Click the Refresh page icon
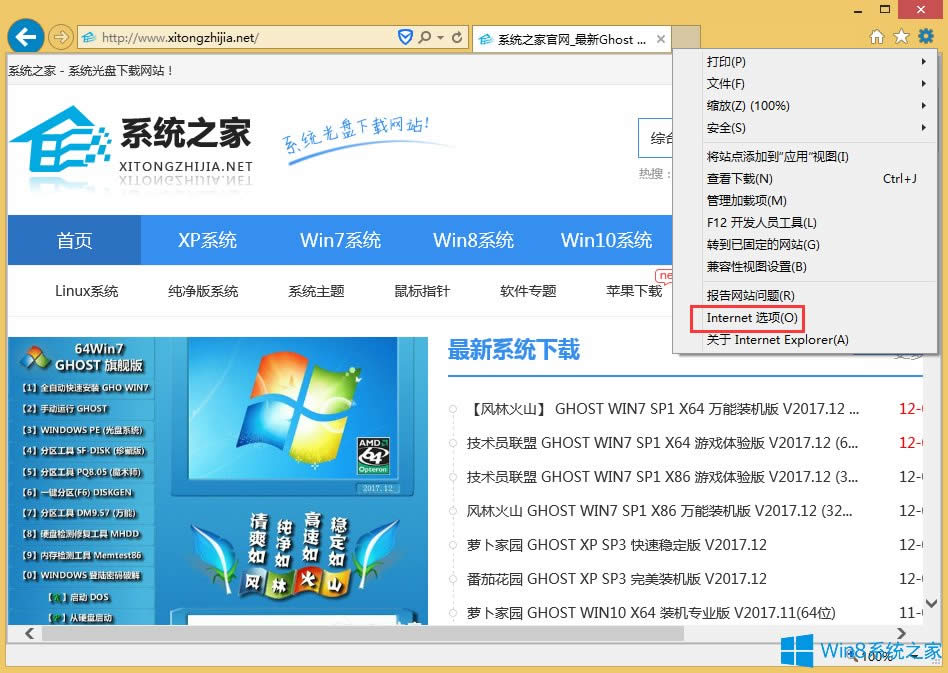The image size is (948, 673). (456, 36)
